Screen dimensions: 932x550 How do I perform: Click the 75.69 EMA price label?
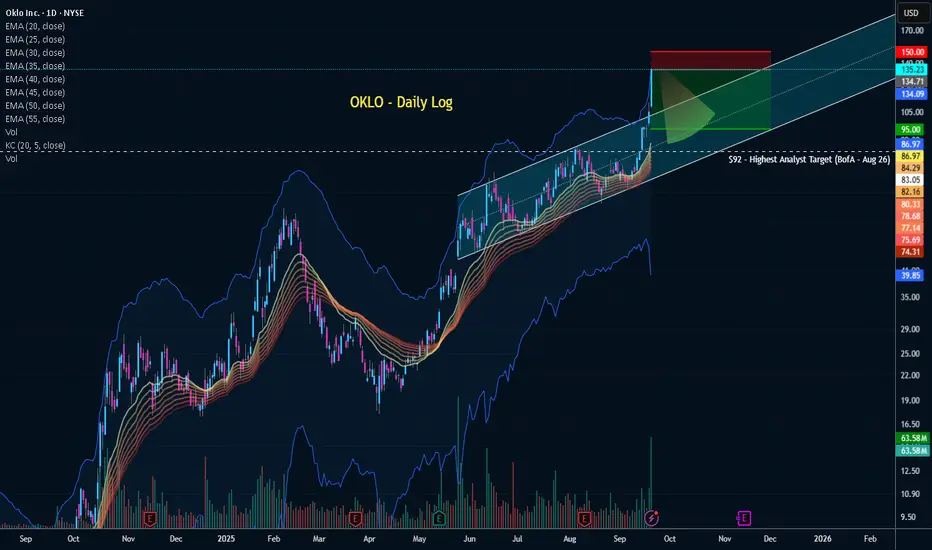click(911, 240)
